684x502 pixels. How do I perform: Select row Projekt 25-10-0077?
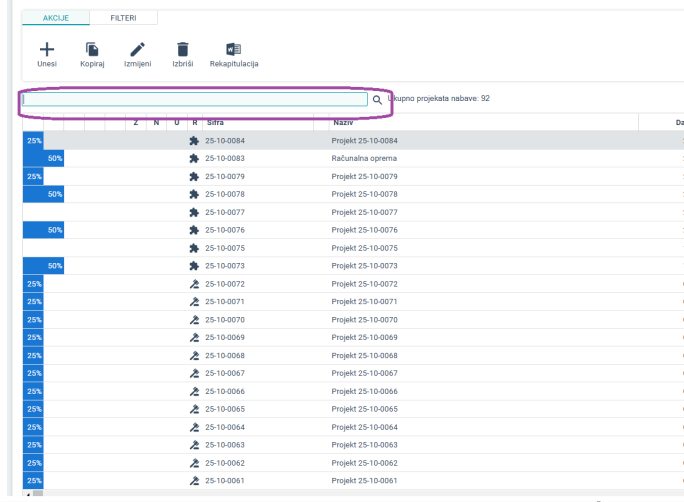364,212
